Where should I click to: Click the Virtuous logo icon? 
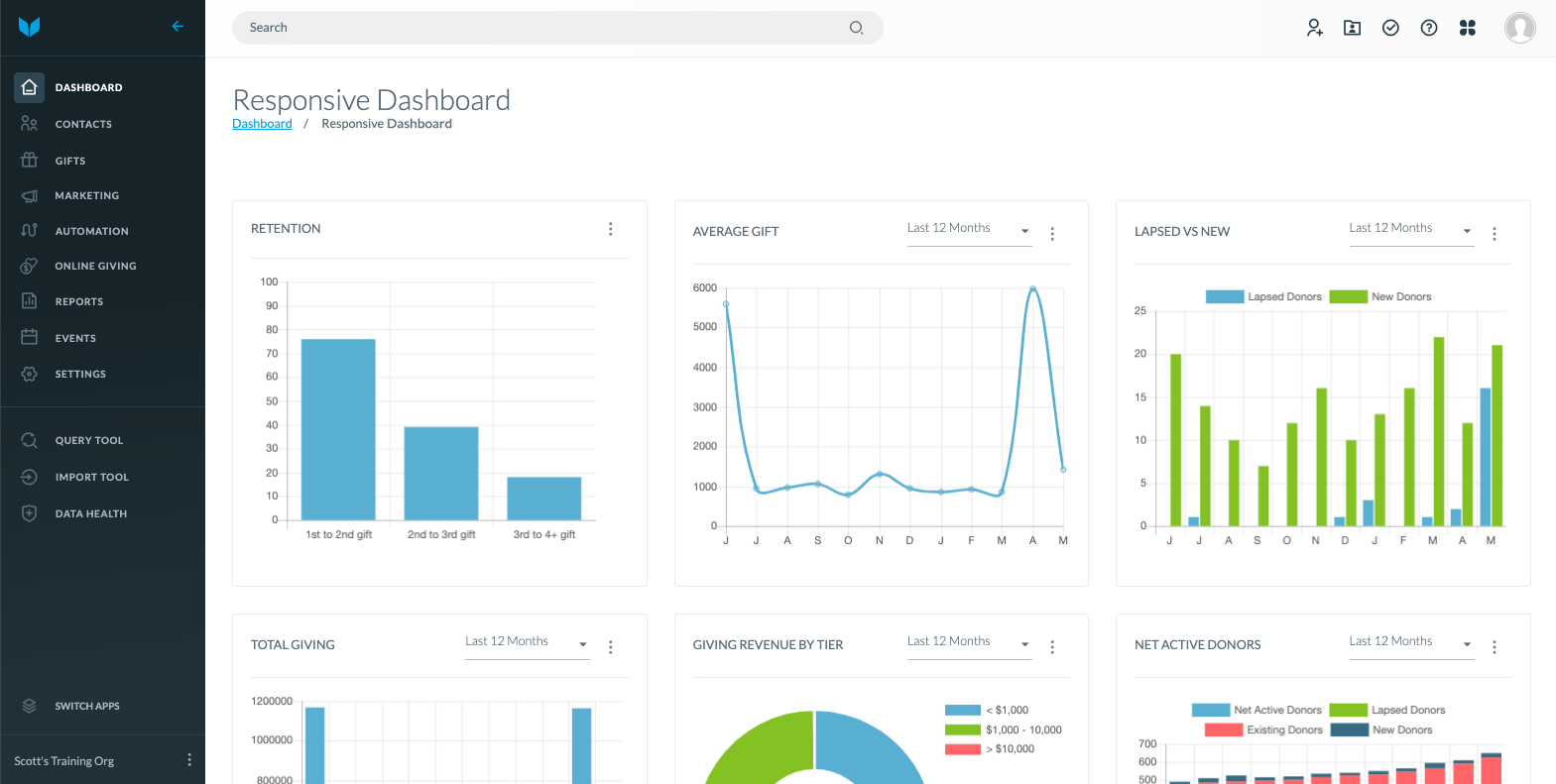click(x=29, y=27)
